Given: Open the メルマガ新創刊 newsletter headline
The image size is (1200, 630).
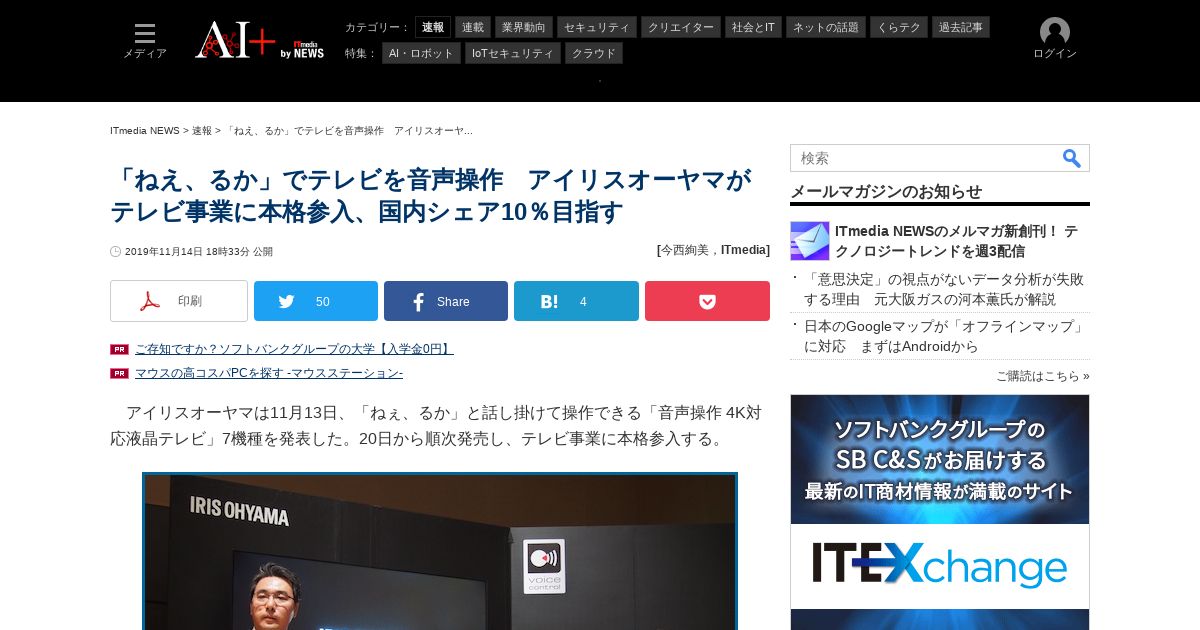Looking at the screenshot, I should tap(957, 241).
